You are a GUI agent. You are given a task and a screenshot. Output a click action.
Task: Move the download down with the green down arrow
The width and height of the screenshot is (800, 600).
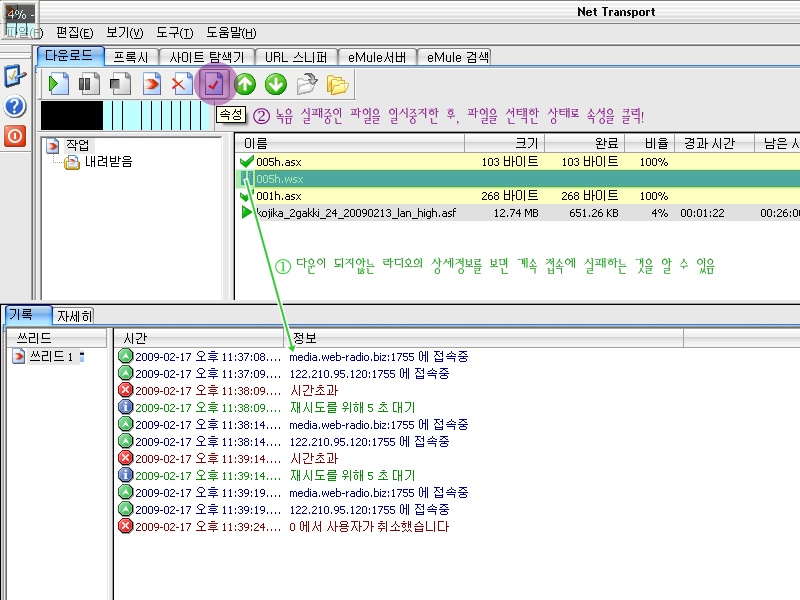coord(276,84)
